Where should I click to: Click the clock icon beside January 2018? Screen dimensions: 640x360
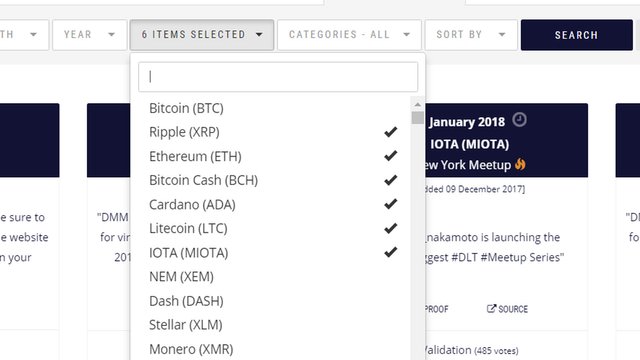click(x=519, y=120)
